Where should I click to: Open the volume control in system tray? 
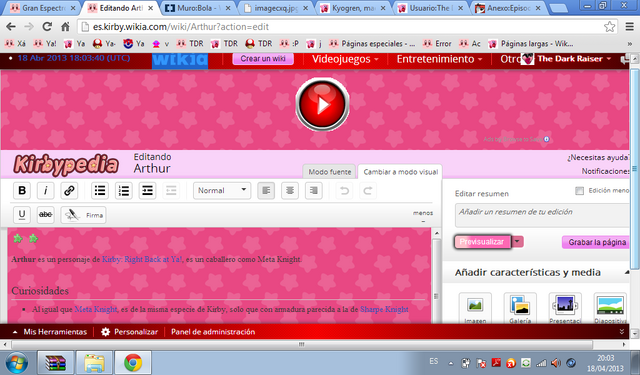pos(556,363)
